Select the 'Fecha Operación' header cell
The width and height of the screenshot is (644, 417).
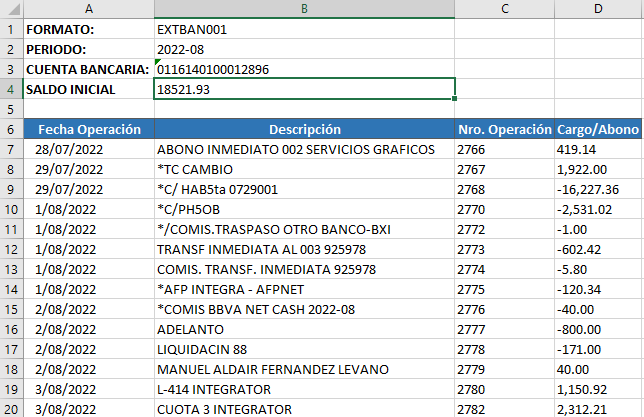pyautogui.click(x=88, y=129)
